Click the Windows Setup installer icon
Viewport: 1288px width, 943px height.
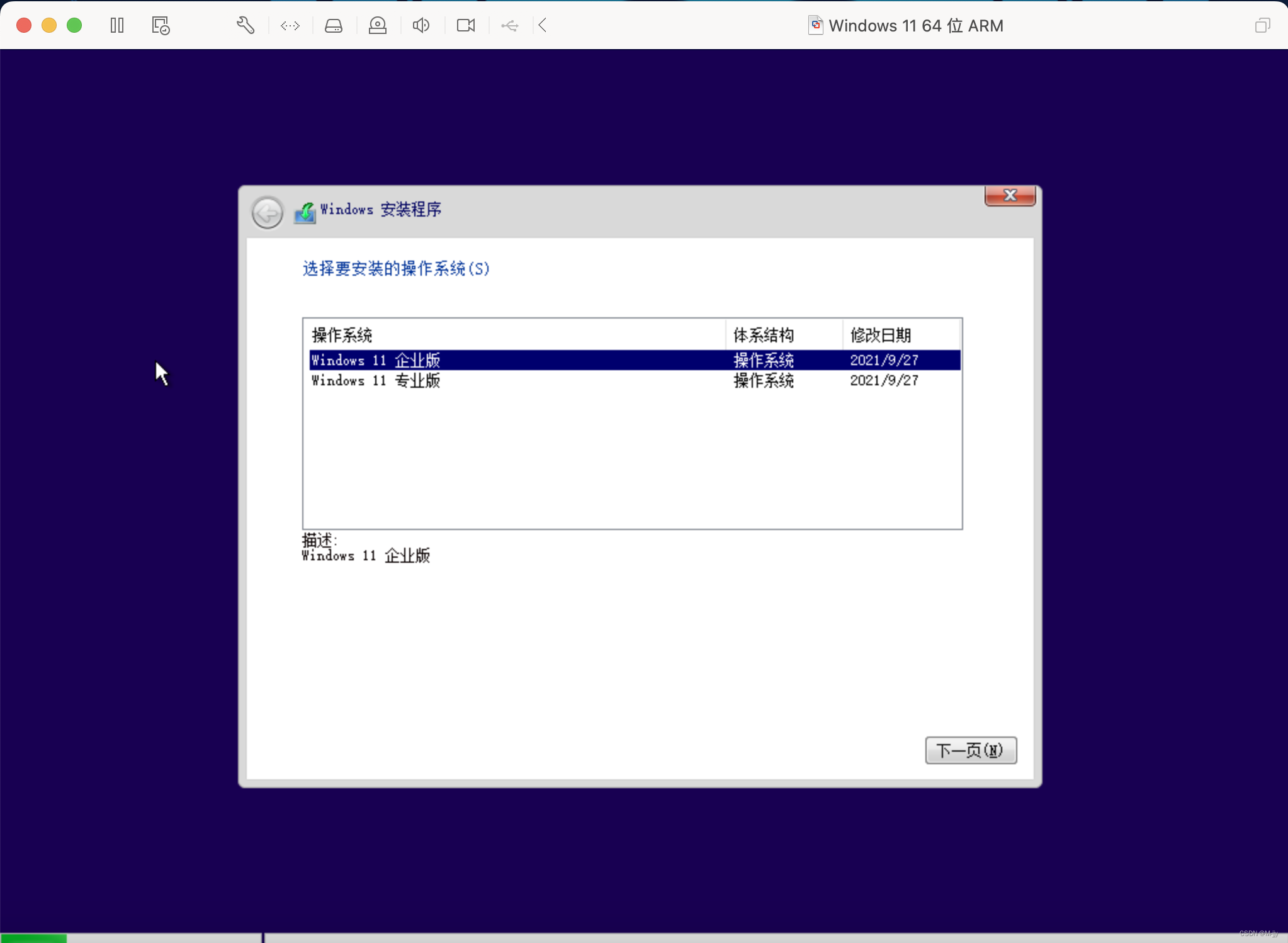coord(305,213)
